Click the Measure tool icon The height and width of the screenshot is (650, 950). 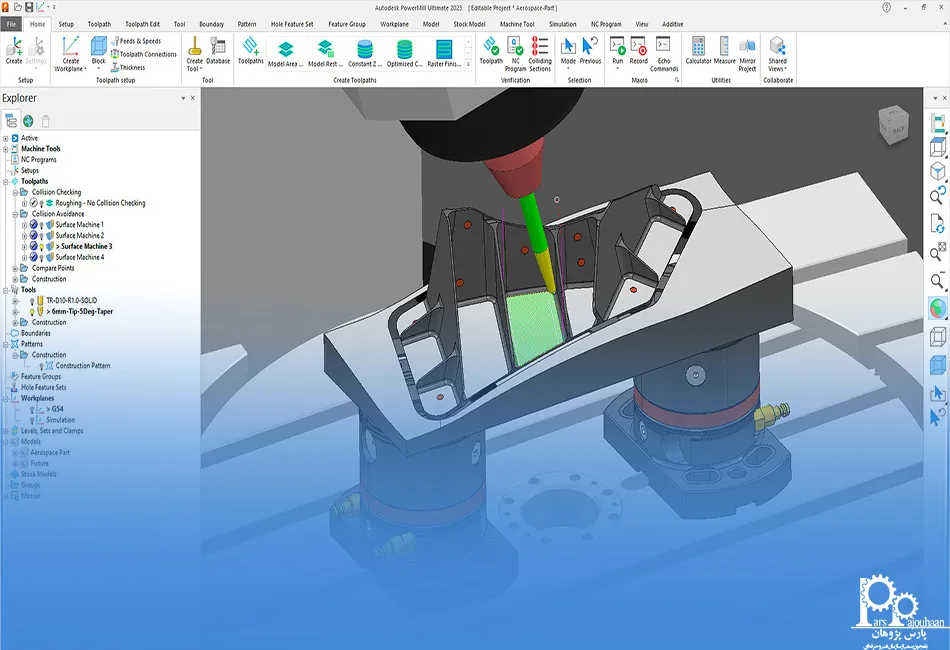[725, 50]
